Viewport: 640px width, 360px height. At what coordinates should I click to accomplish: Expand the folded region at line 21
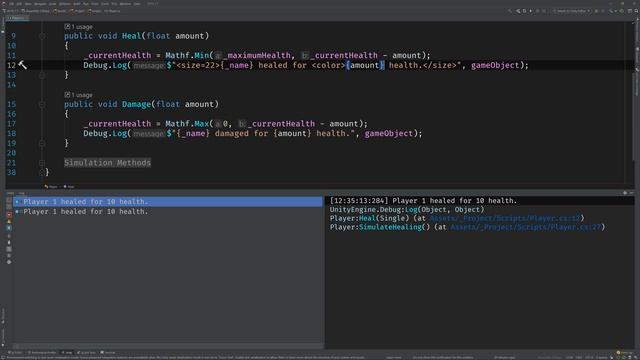tap(42, 163)
